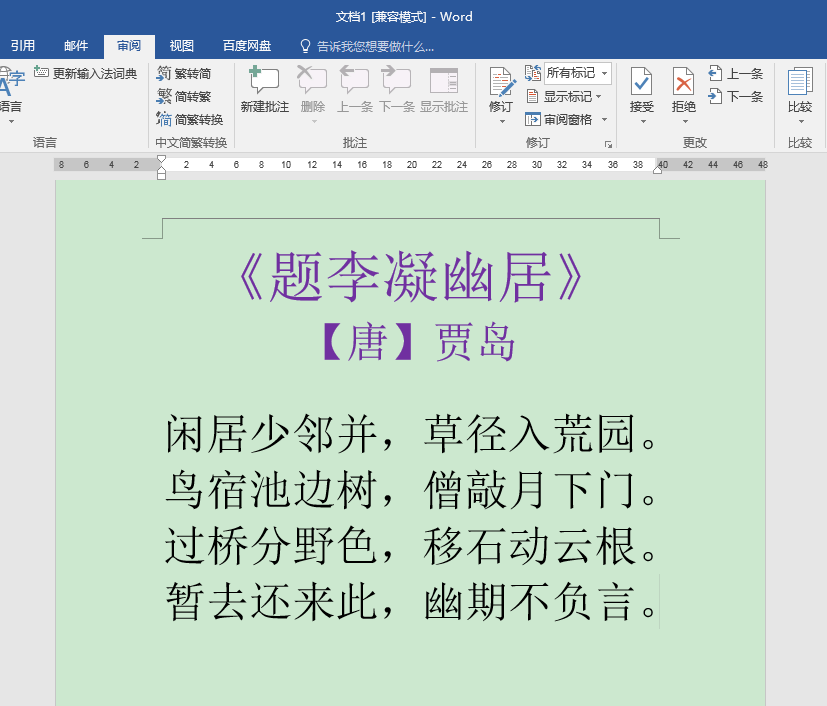The height and width of the screenshot is (706, 827).
Task: Switch to the 引用 tab
Action: pyautogui.click(x=23, y=46)
